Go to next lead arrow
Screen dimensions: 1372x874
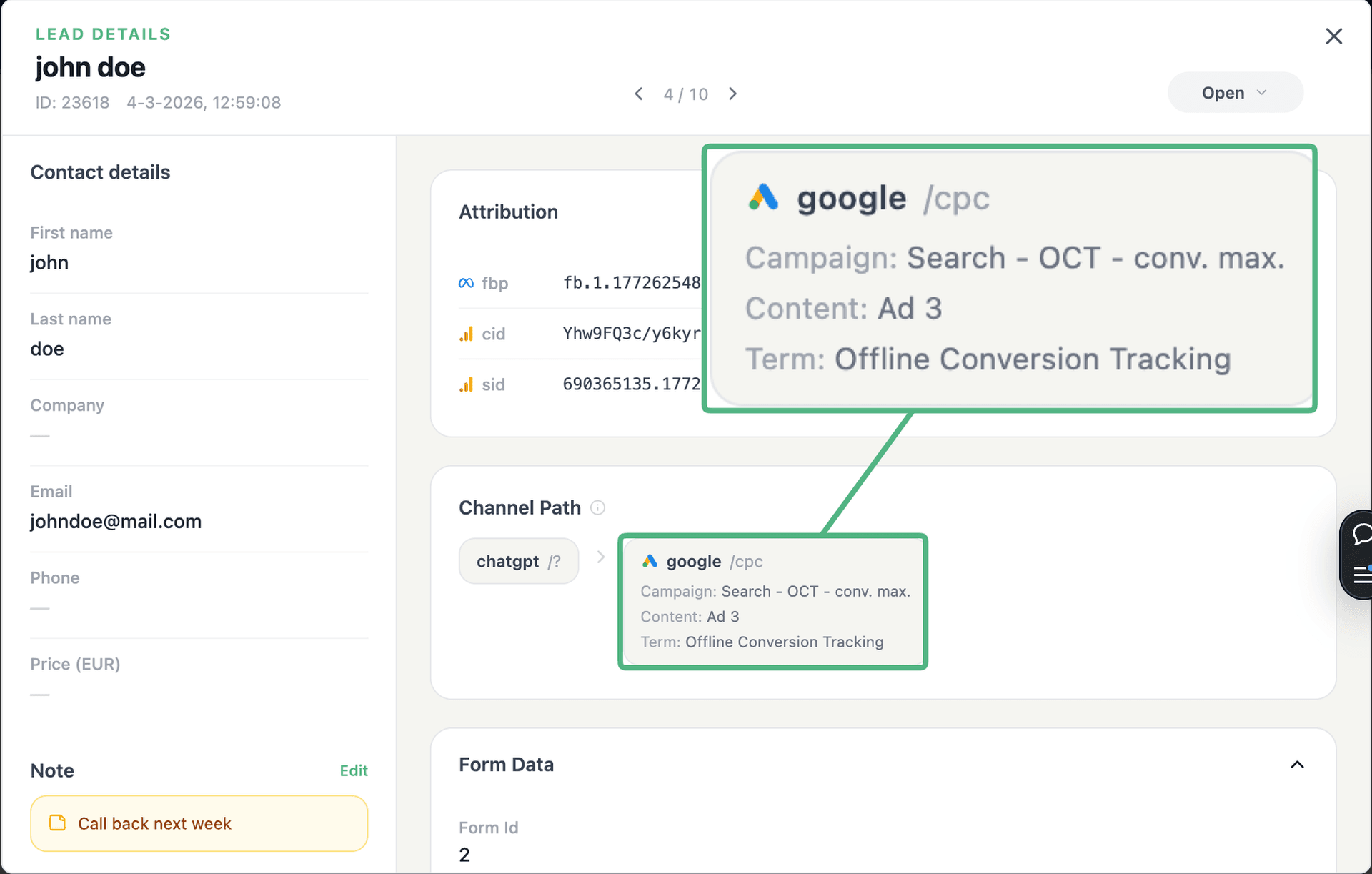(x=732, y=94)
